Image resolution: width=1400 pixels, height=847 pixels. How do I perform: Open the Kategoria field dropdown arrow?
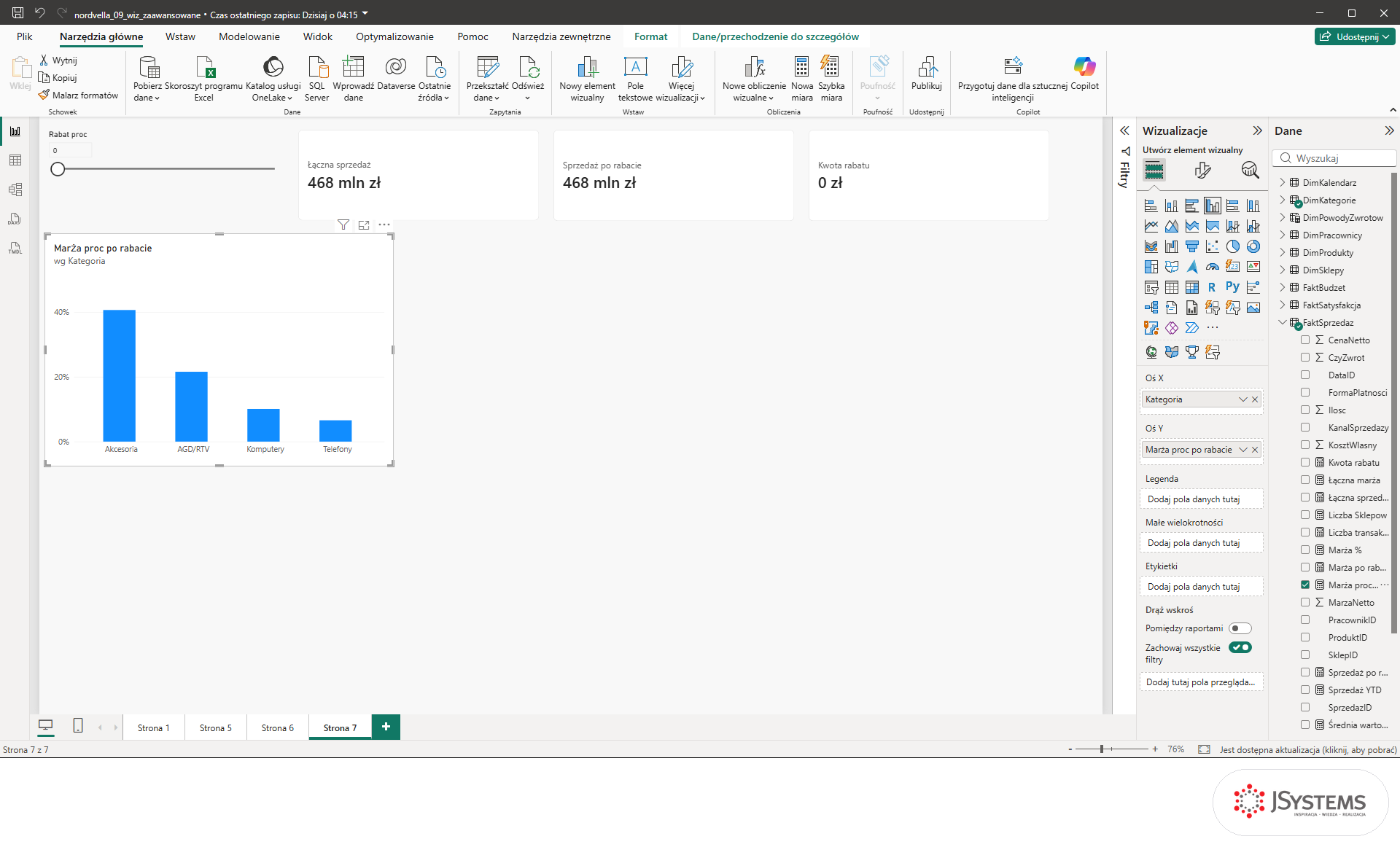tap(1243, 399)
